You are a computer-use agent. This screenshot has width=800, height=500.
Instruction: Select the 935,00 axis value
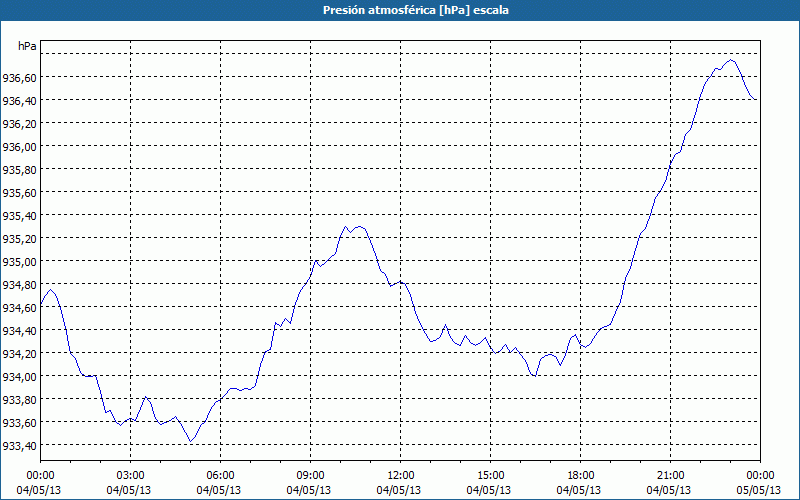19,262
